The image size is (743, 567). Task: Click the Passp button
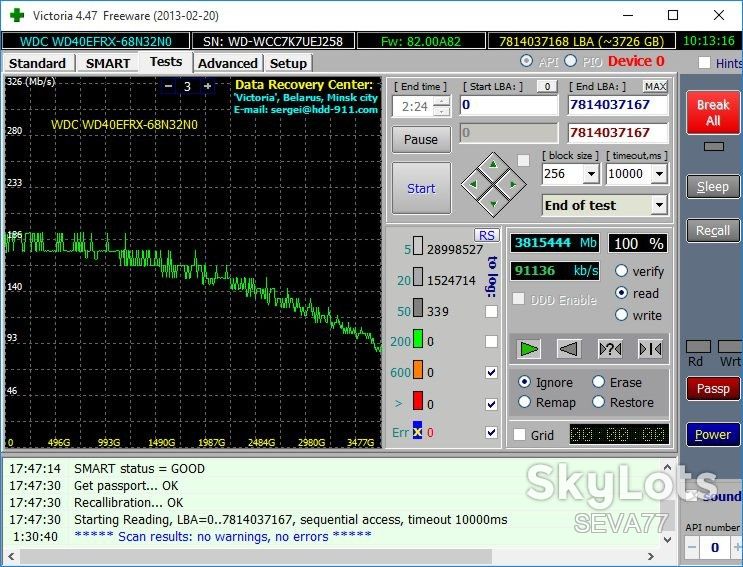tap(713, 388)
